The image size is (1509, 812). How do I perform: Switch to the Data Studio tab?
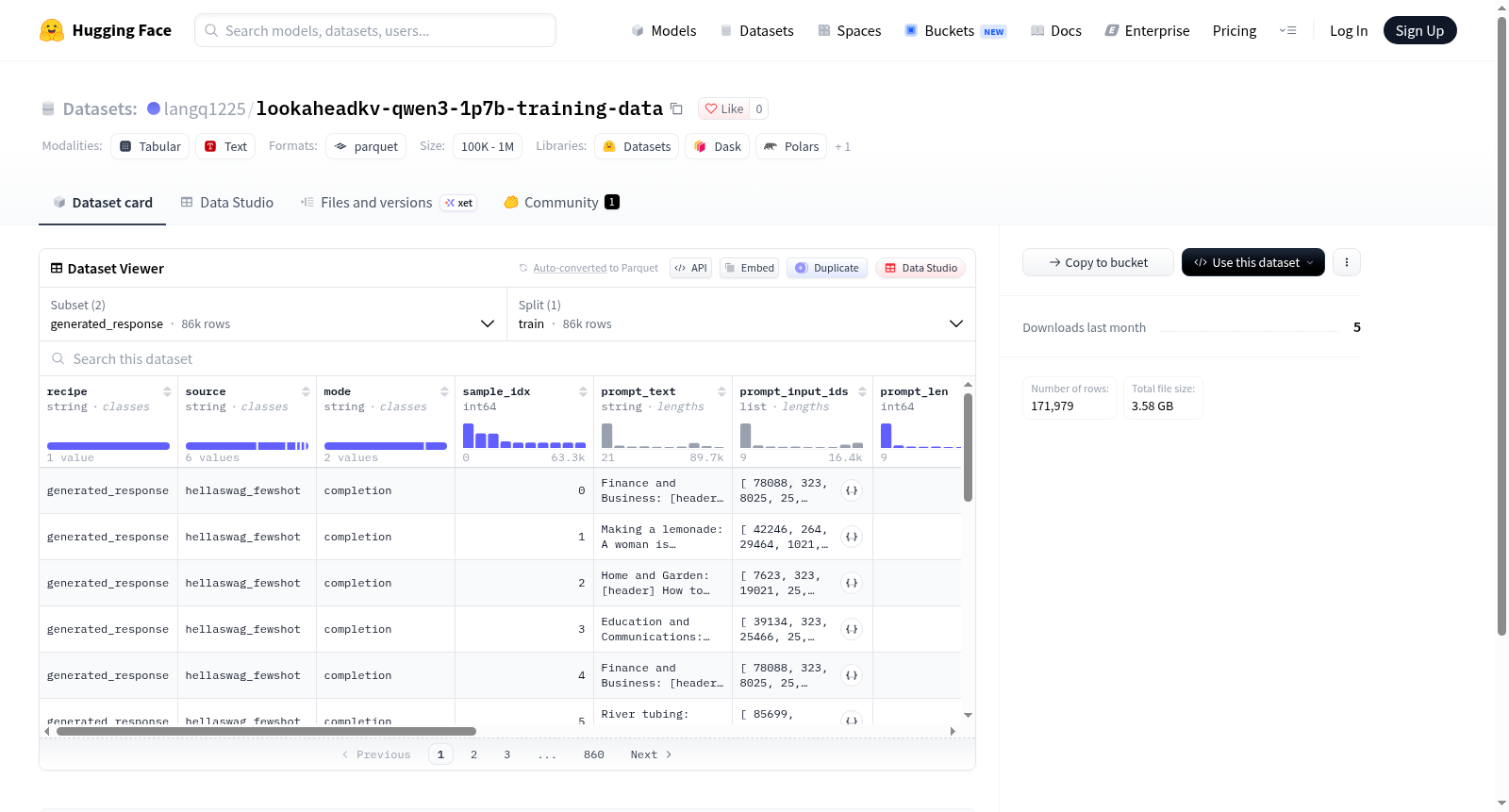[227, 203]
